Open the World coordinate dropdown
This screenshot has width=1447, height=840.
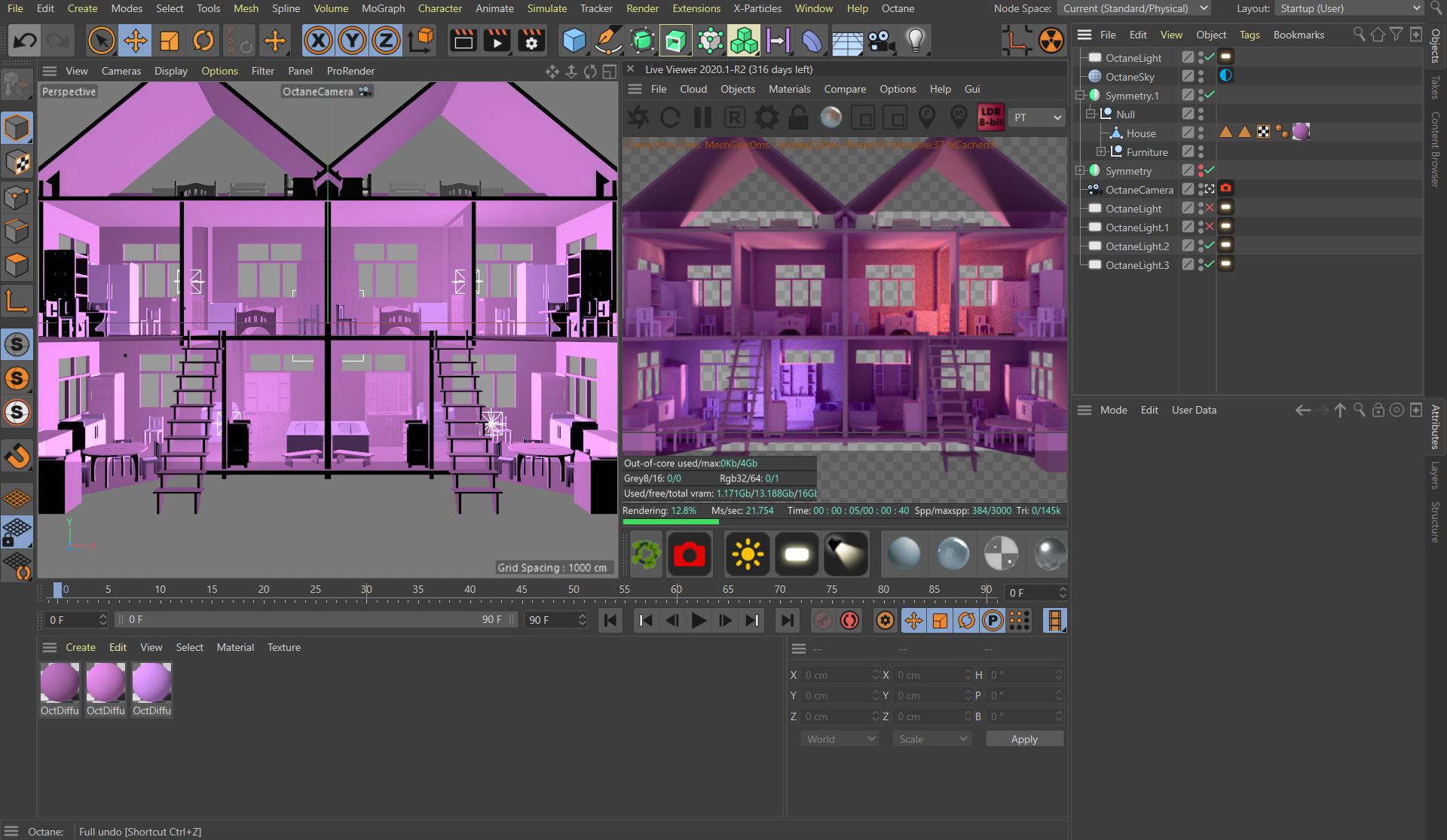[840, 739]
